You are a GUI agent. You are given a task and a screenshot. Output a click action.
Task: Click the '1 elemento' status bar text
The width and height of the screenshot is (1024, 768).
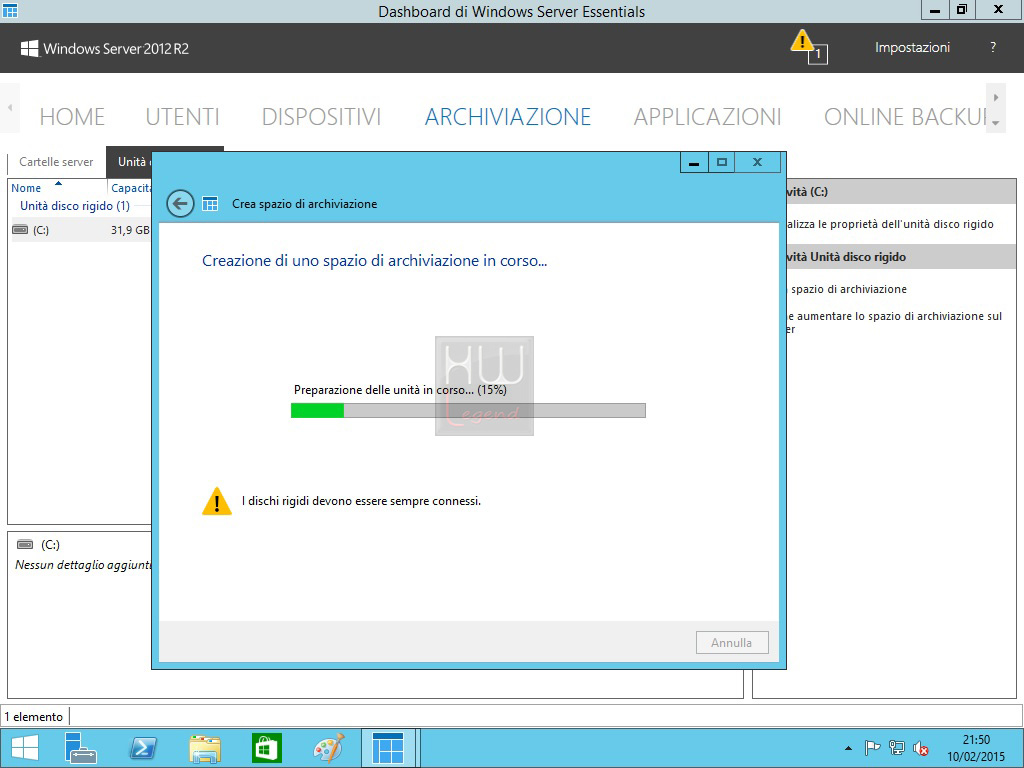tap(33, 716)
